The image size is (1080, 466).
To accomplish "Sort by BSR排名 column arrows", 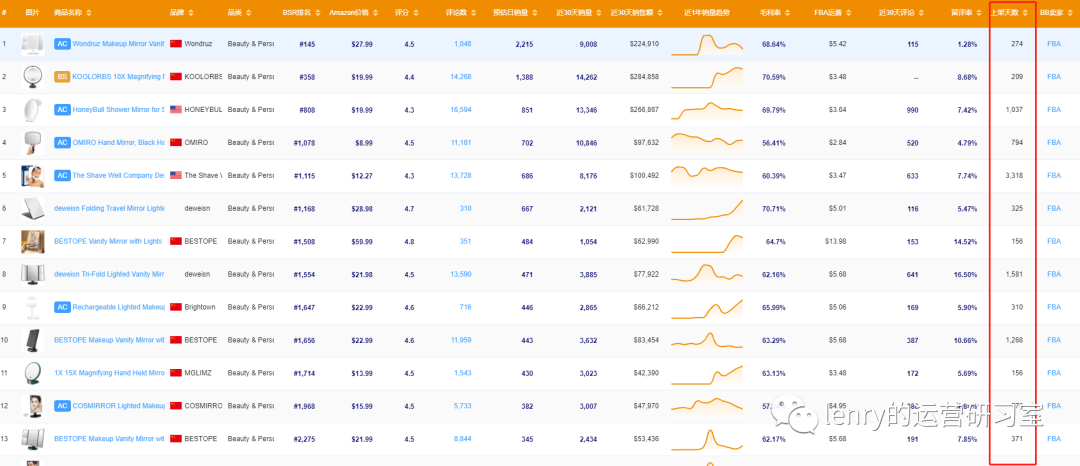I will pos(318,13).
